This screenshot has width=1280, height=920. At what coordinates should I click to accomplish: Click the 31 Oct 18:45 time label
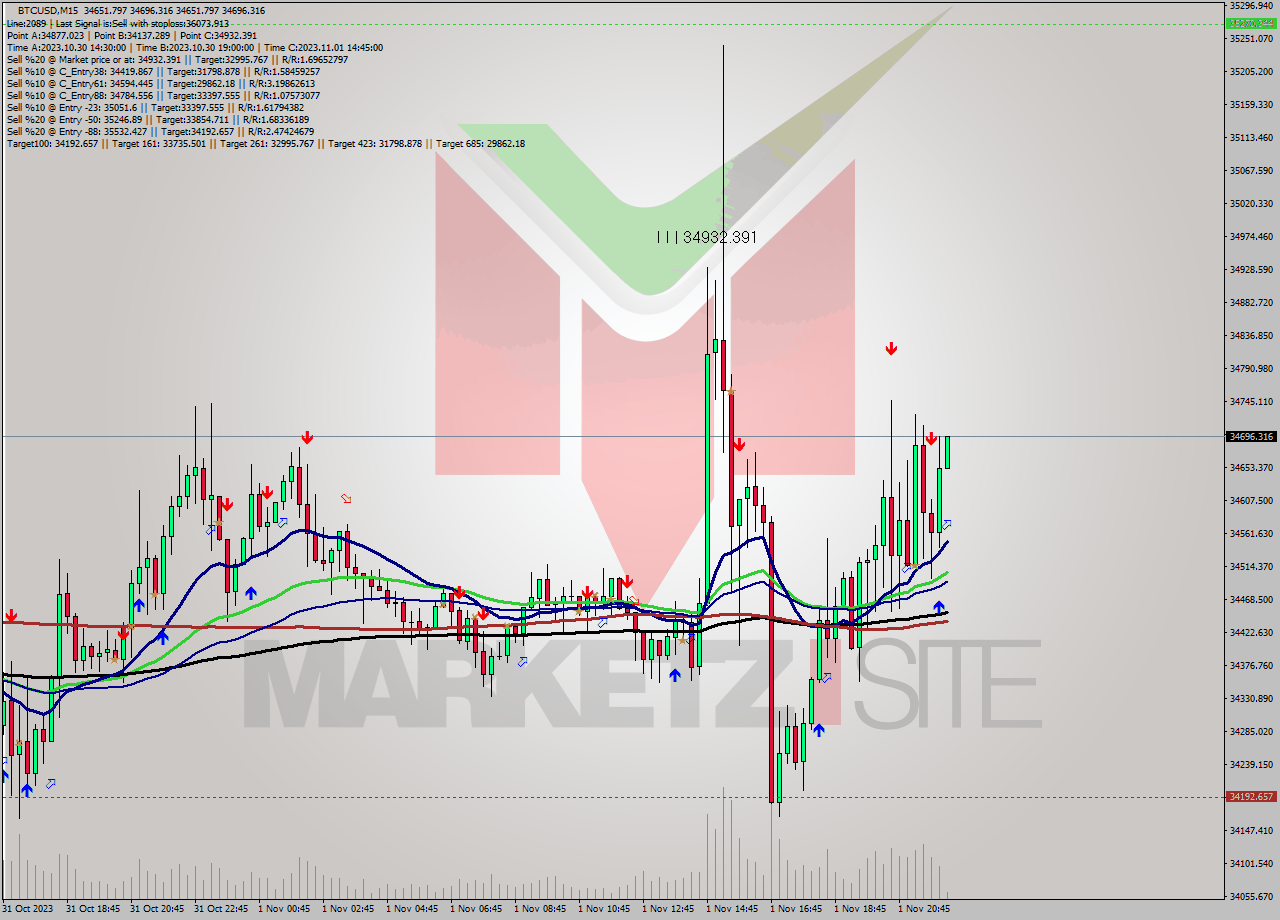point(92,909)
